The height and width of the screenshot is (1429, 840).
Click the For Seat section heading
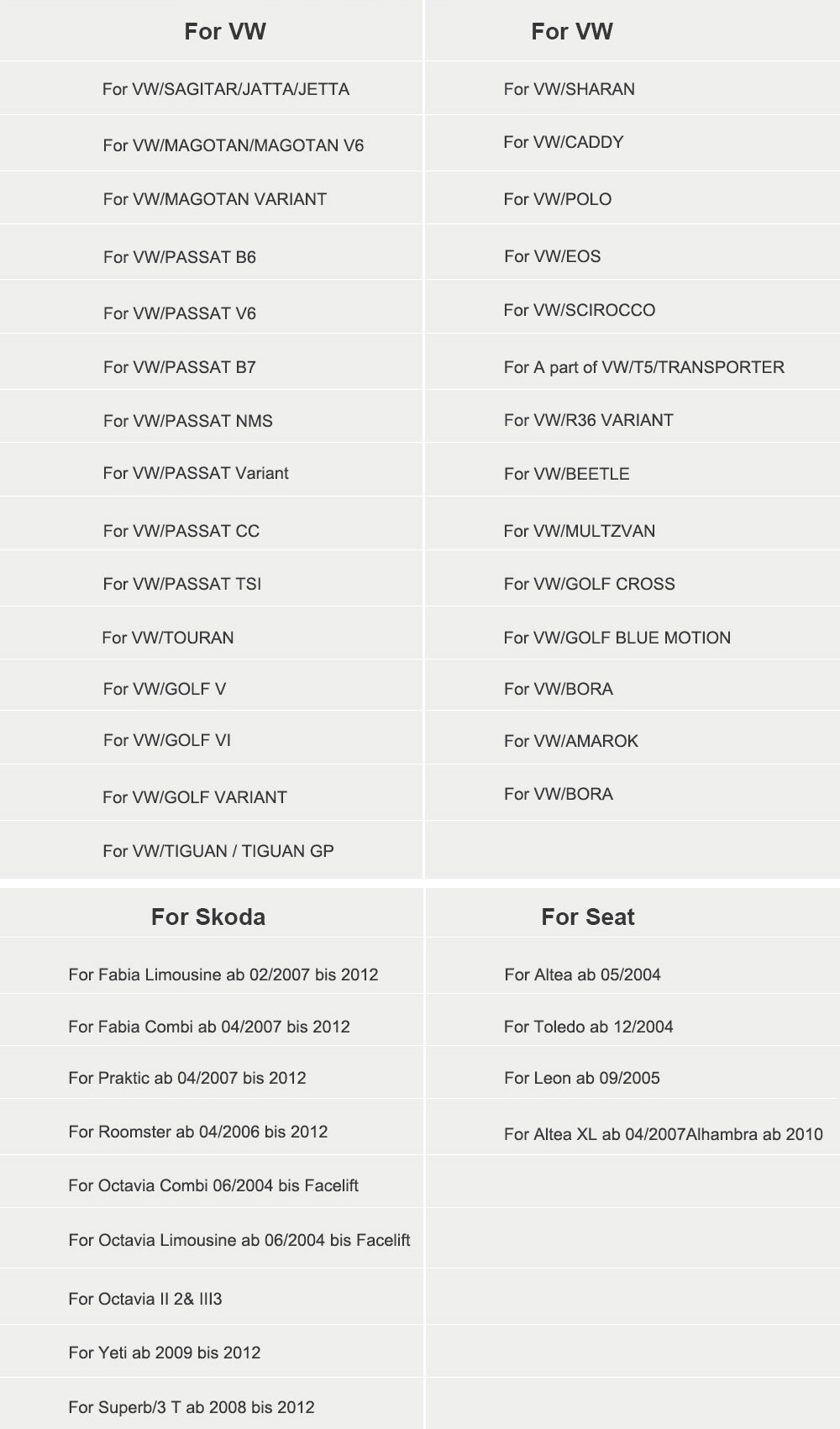[x=587, y=917]
